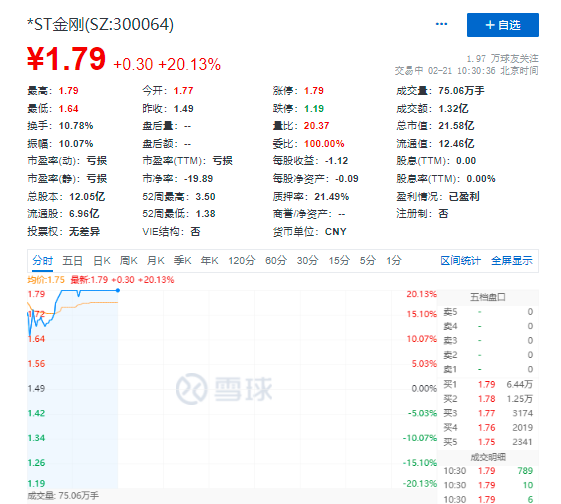Click the 15.10% right axis label

421,314
